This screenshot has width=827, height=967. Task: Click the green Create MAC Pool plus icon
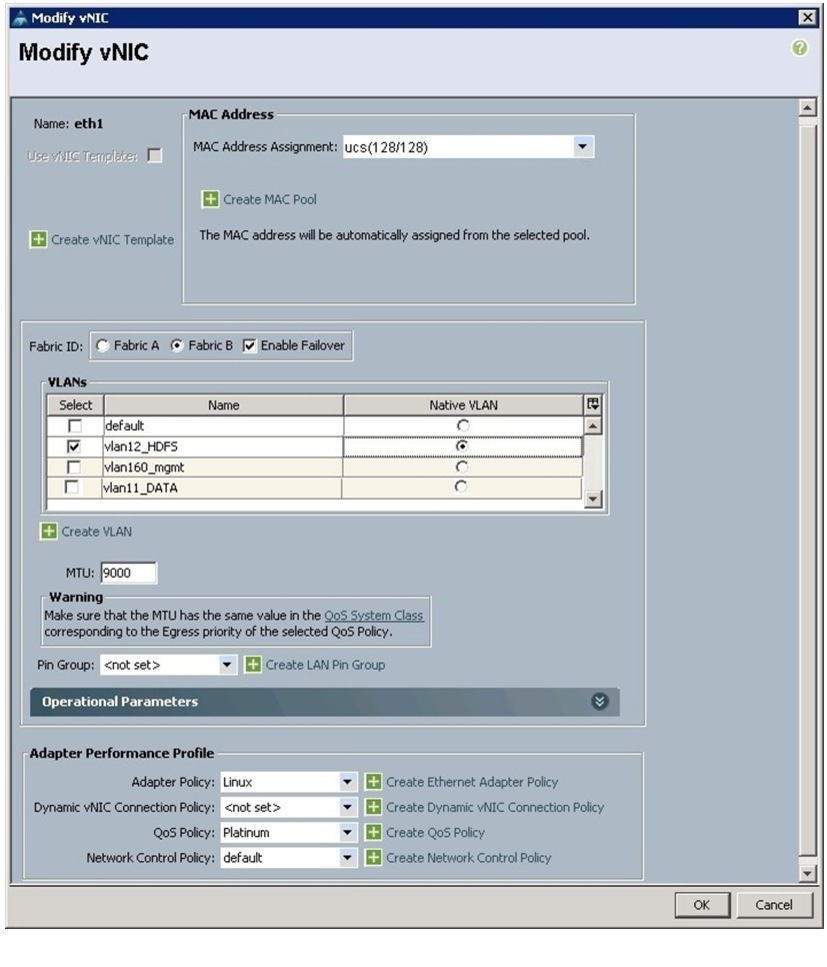pyautogui.click(x=210, y=199)
